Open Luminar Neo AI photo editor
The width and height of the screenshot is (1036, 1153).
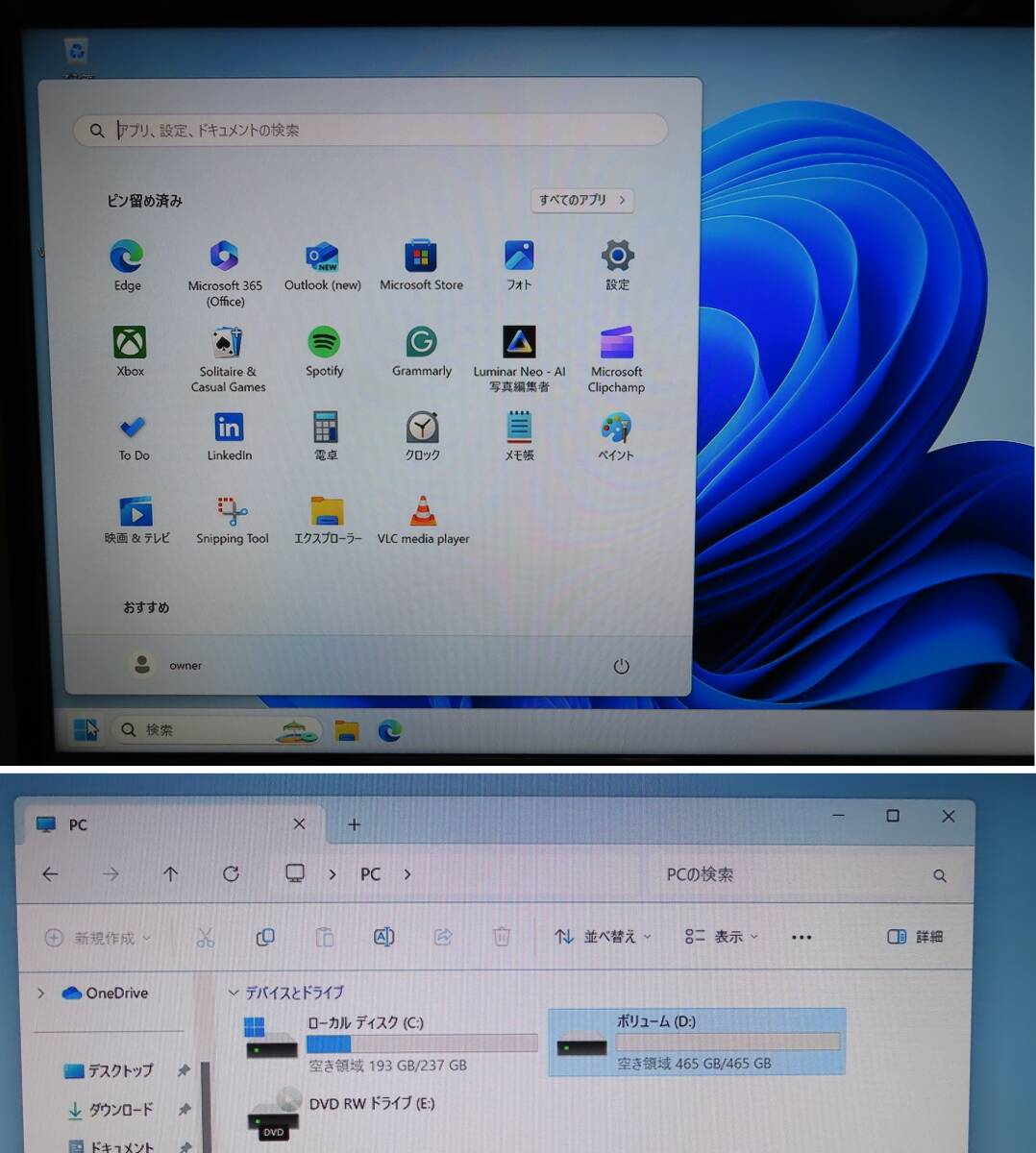coord(519,358)
